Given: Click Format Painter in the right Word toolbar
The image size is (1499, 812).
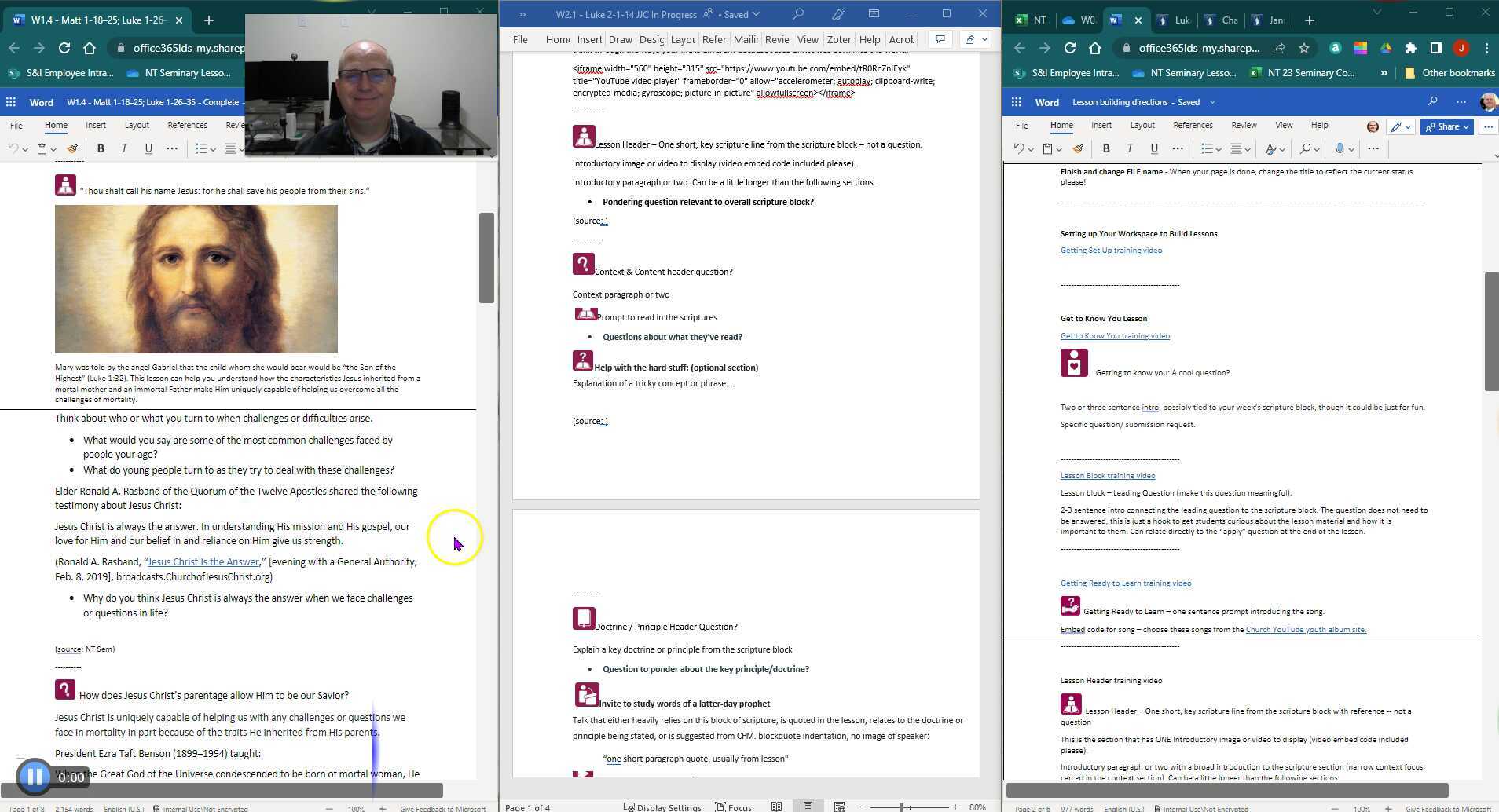Looking at the screenshot, I should pos(1078,149).
